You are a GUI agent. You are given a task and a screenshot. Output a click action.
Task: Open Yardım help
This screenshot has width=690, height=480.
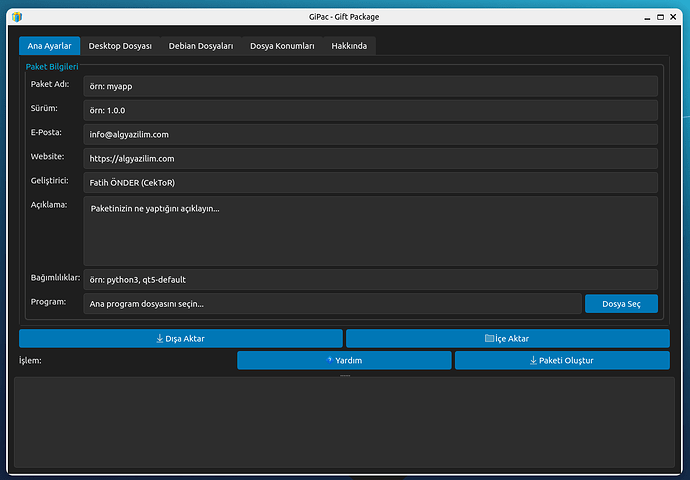tap(344, 360)
